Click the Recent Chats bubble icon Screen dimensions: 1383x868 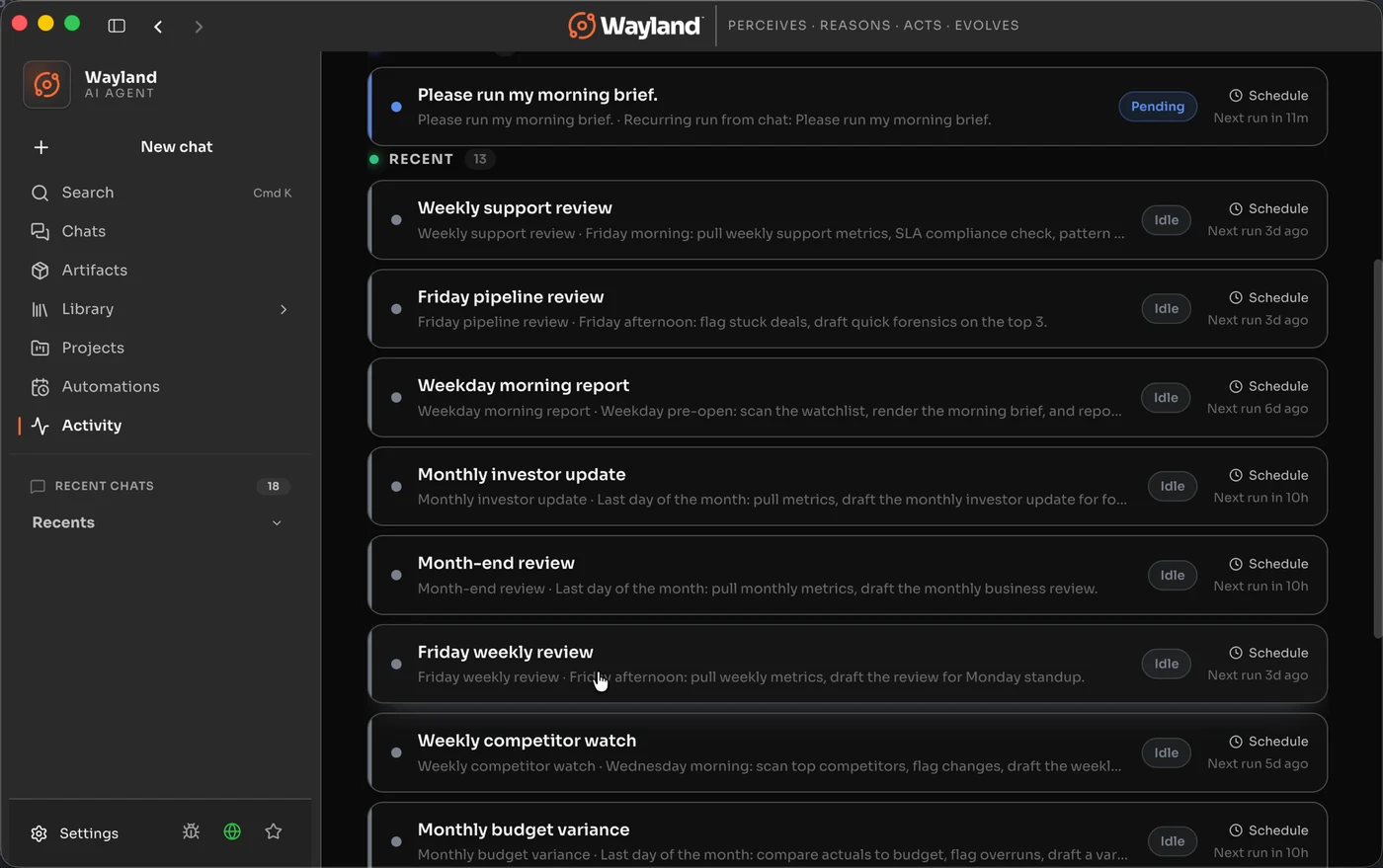coord(38,486)
